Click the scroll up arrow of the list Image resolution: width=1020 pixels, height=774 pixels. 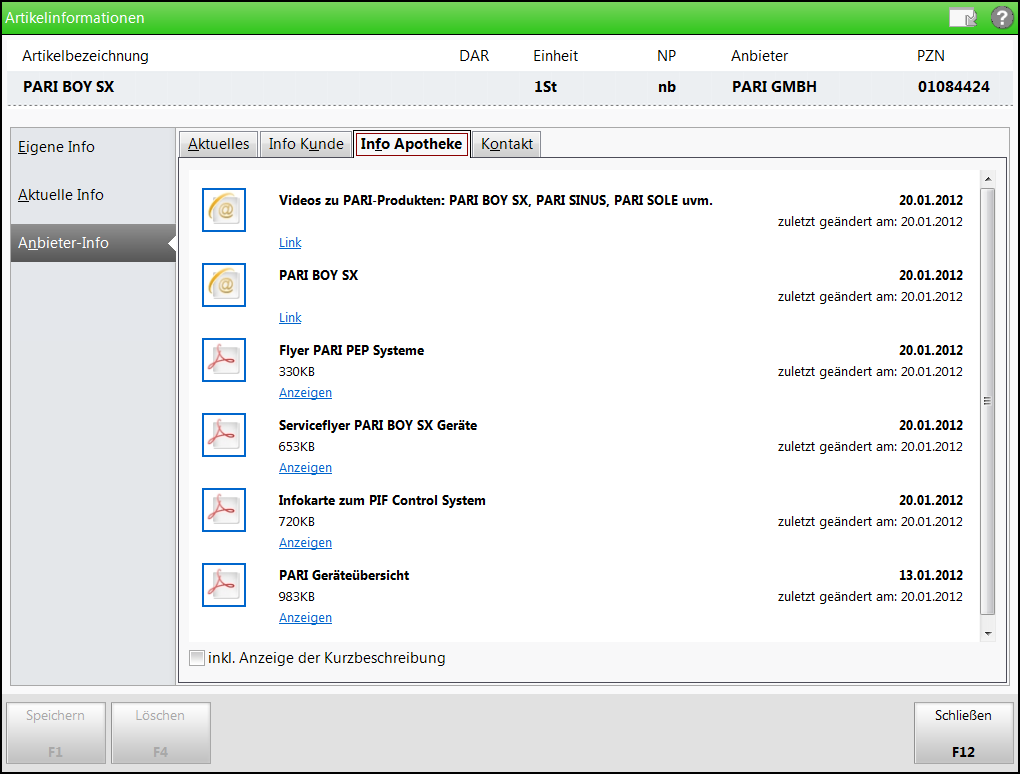pos(988,179)
